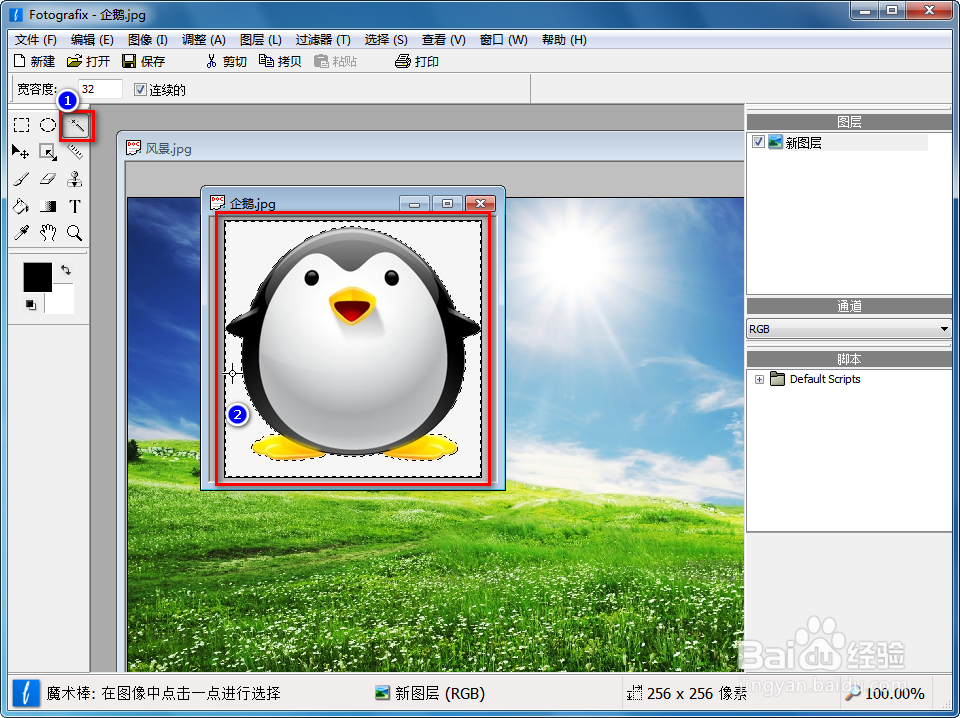Open the 调整 (A) menu
This screenshot has height=718, width=960.
click(x=204, y=40)
